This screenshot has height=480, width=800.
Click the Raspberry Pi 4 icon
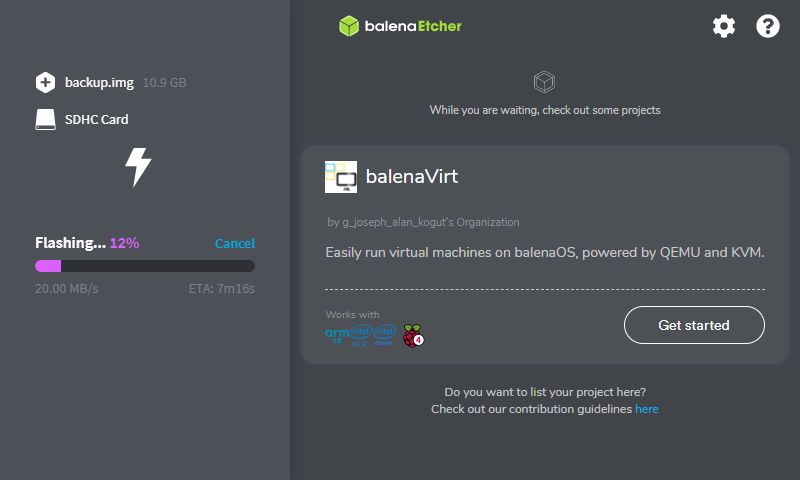(x=413, y=336)
